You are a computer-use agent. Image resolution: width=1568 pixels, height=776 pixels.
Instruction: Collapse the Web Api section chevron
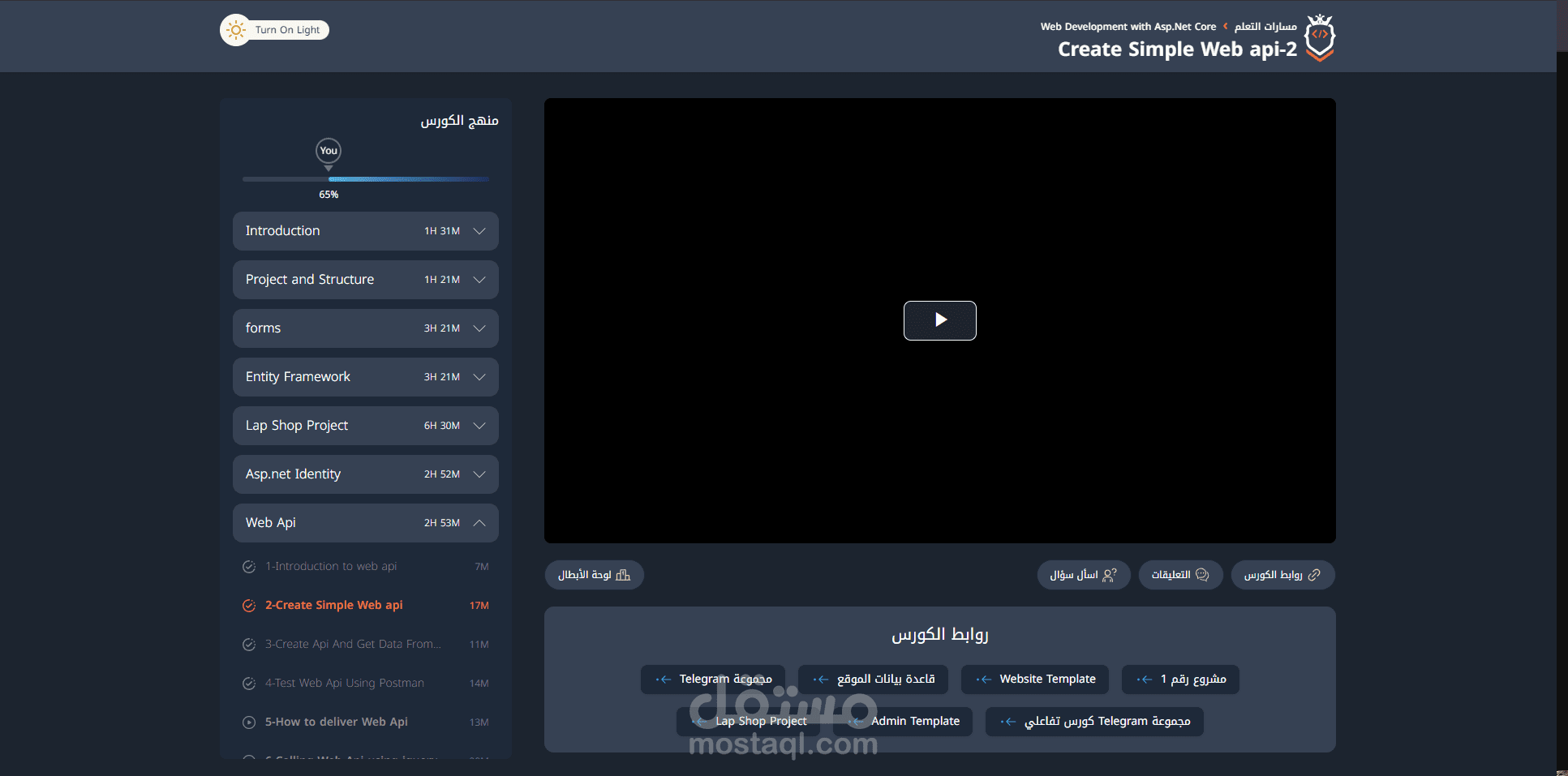pyautogui.click(x=479, y=523)
